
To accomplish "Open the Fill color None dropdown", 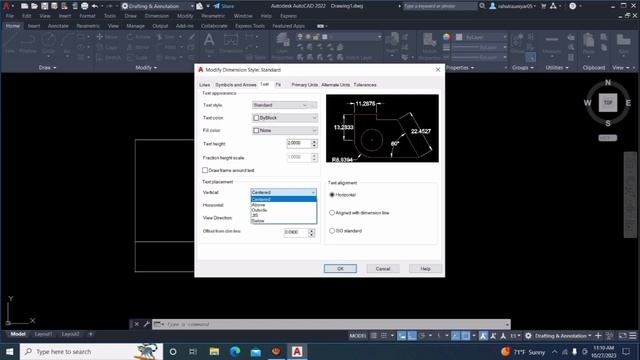I will pos(285,130).
